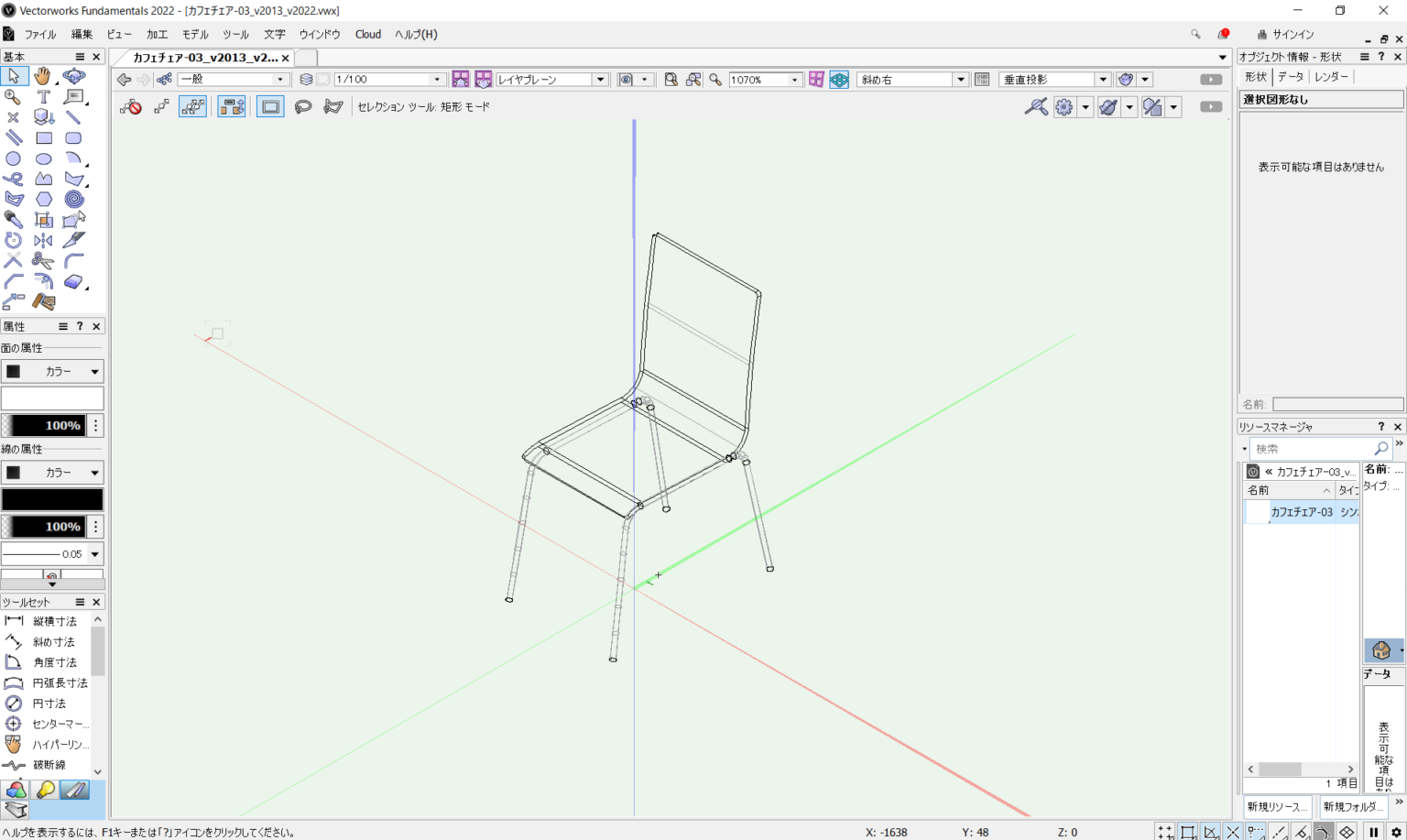
Task: Select the Spiral tool
Action: pyautogui.click(x=73, y=199)
